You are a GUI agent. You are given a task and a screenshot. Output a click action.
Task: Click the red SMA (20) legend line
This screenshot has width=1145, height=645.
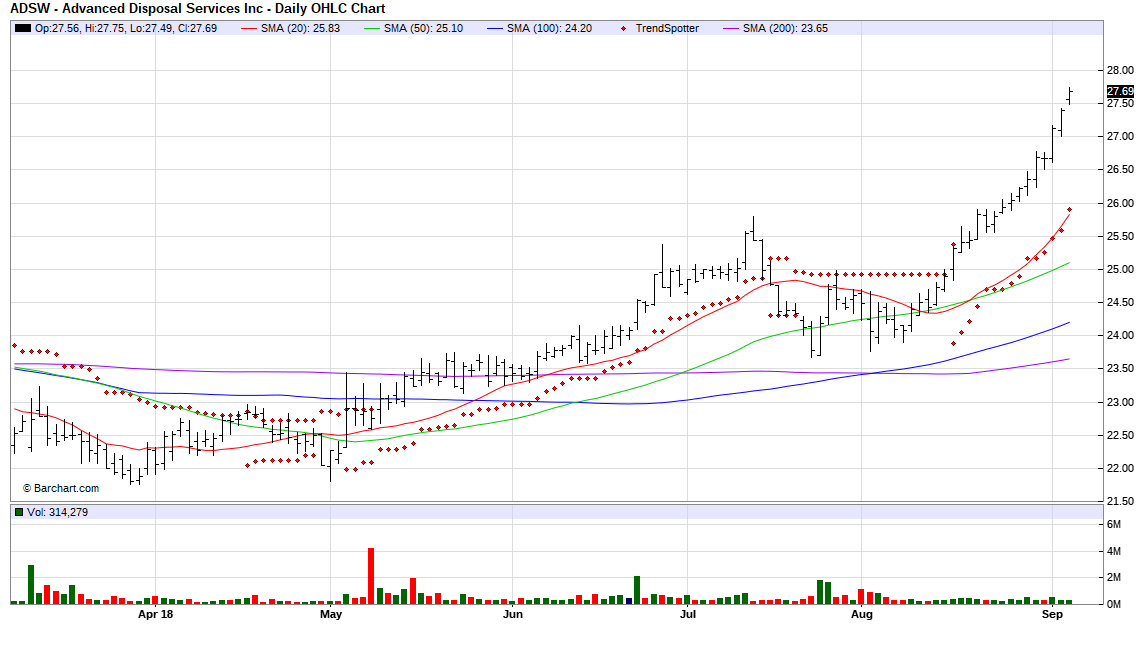click(249, 28)
